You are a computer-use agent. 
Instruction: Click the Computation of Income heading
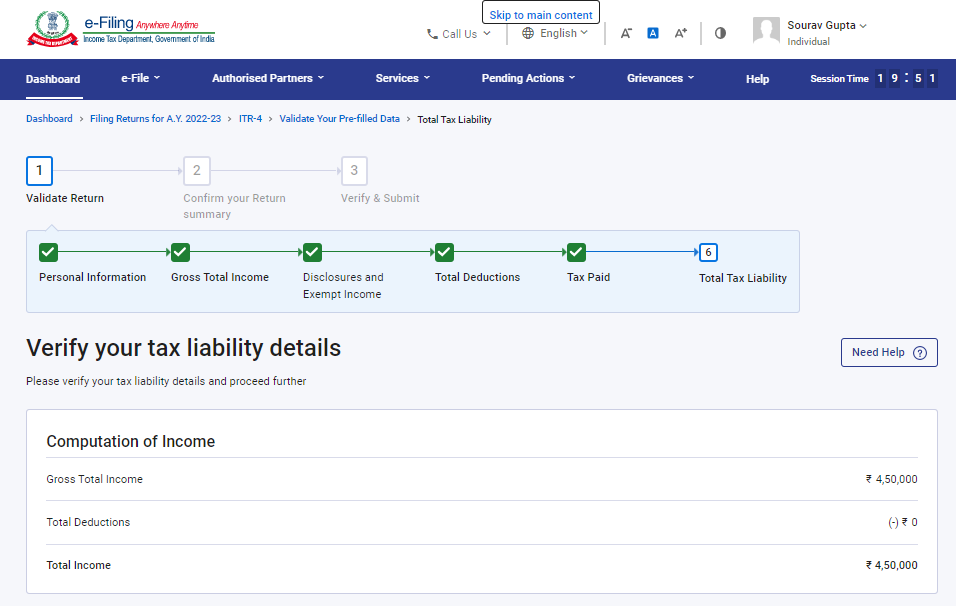click(130, 441)
